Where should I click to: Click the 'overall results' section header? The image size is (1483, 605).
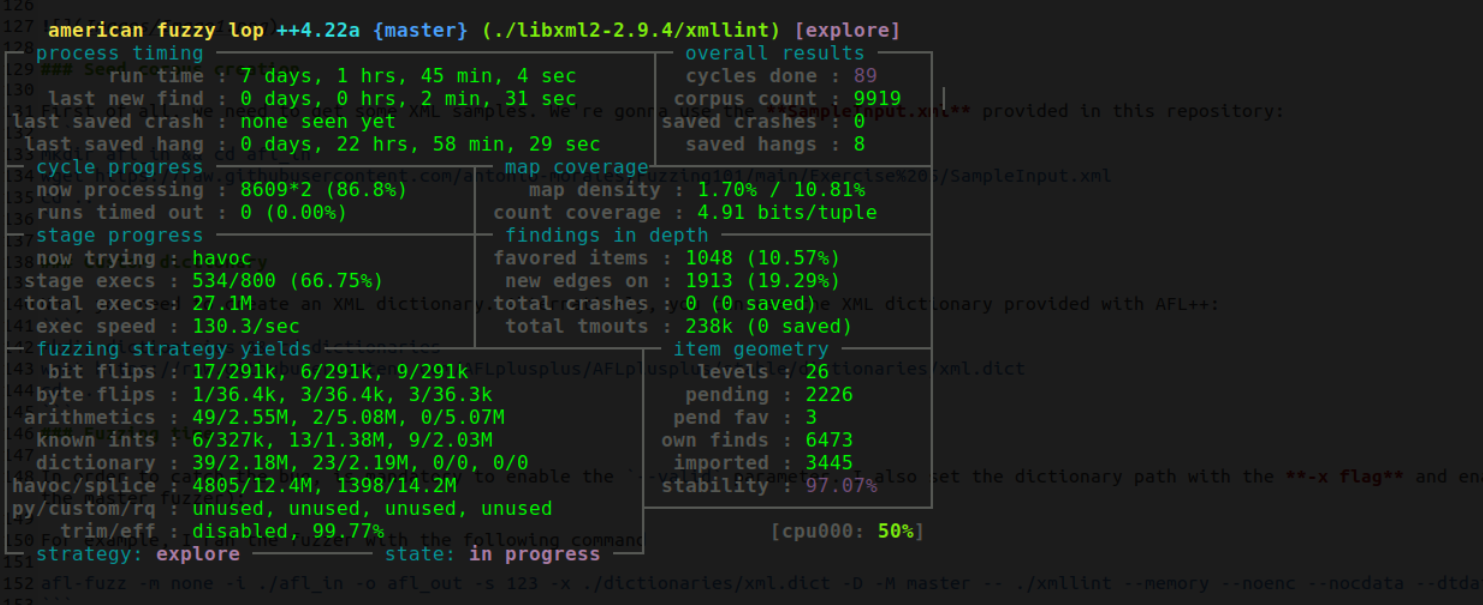[774, 53]
